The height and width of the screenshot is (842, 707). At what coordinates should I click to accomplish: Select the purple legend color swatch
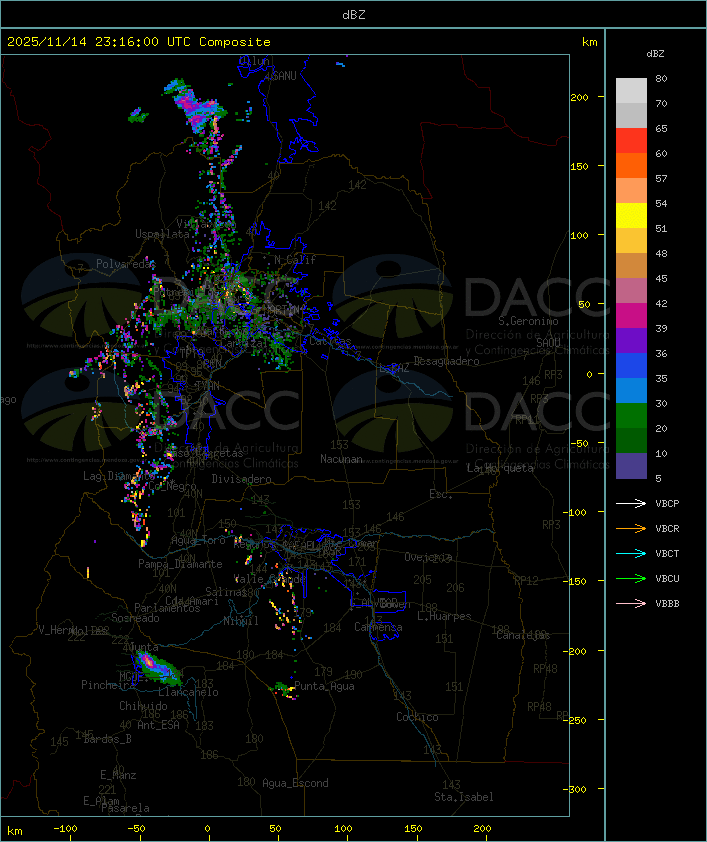pyautogui.click(x=631, y=341)
